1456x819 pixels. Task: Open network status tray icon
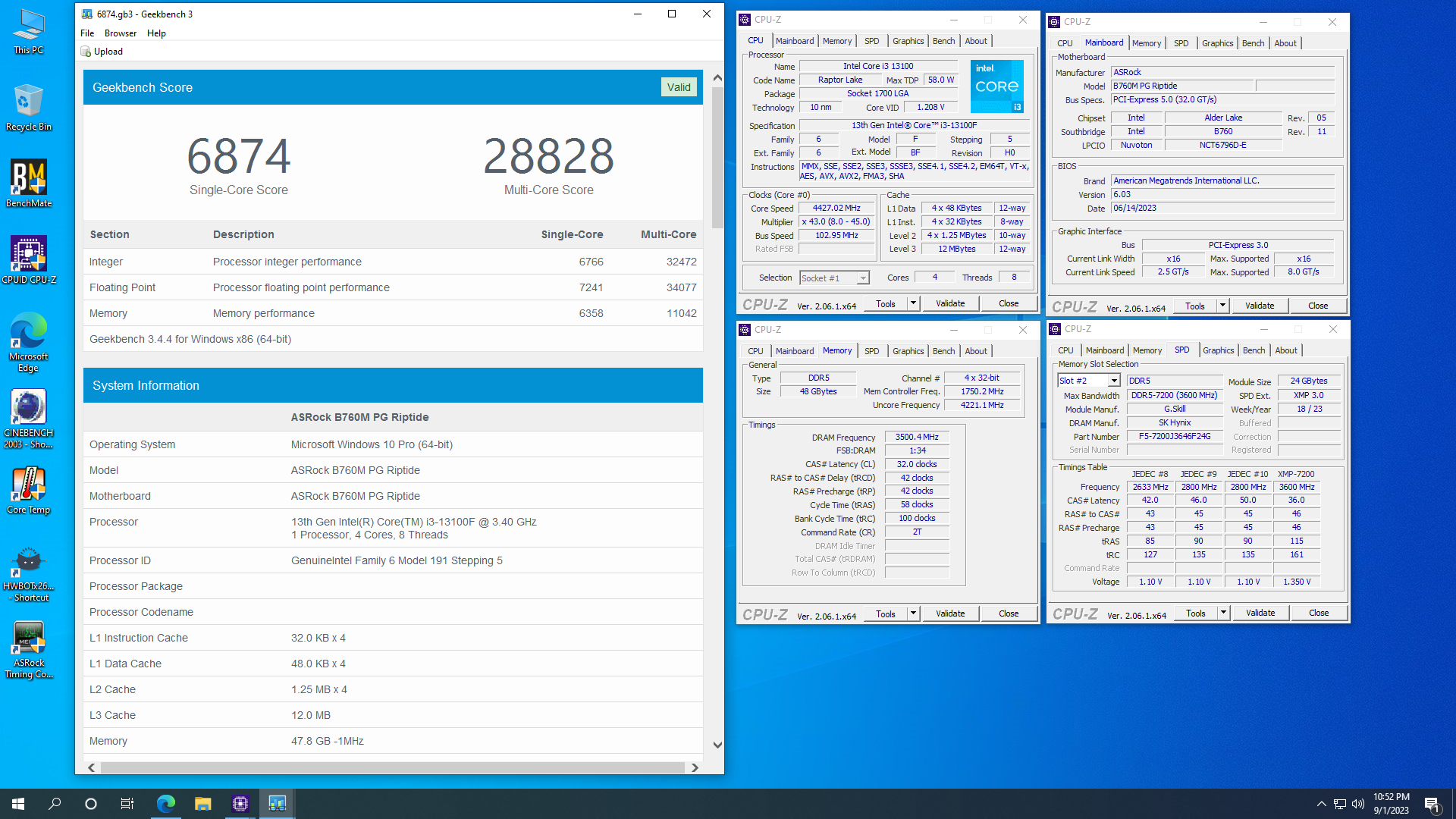point(1340,804)
